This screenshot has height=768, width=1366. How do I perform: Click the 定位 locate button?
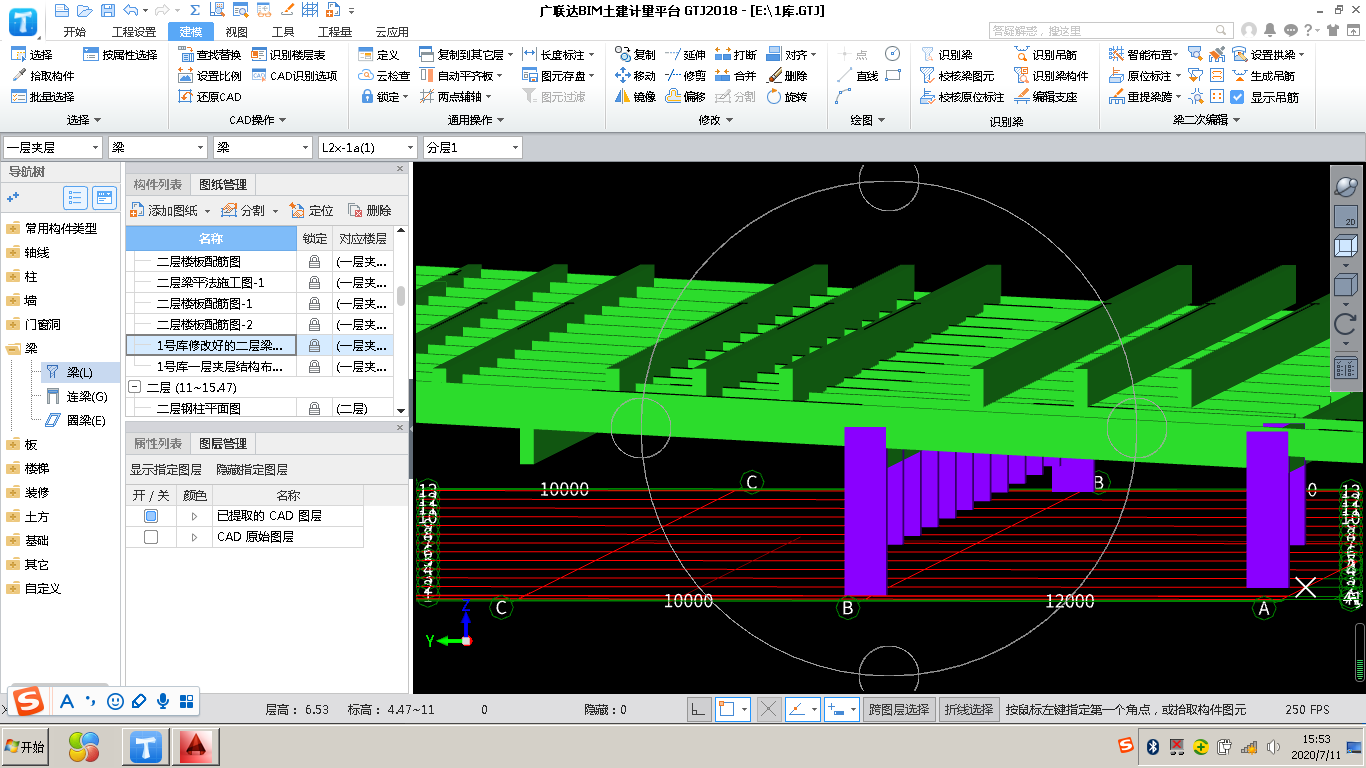coord(311,211)
